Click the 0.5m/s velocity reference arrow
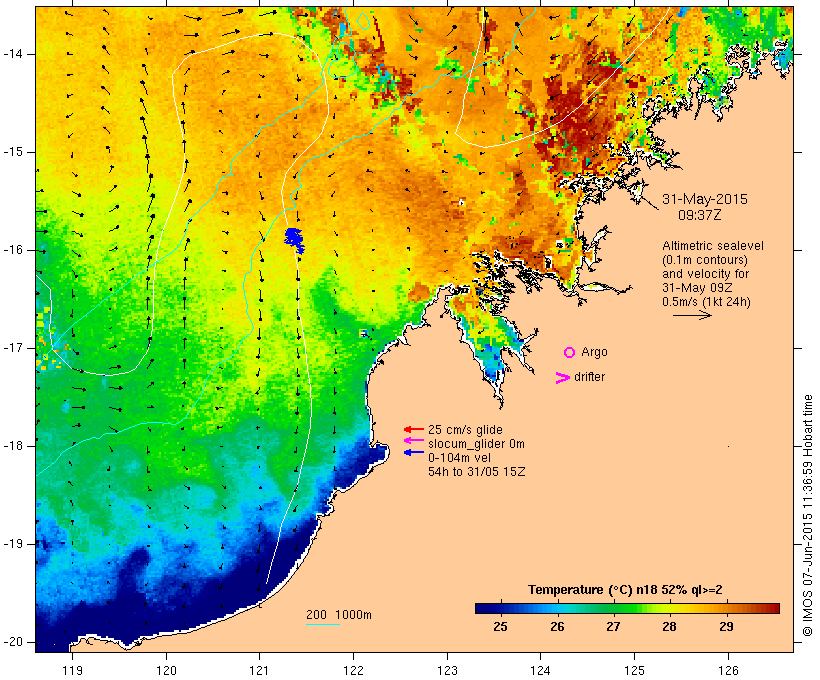 (x=692, y=315)
